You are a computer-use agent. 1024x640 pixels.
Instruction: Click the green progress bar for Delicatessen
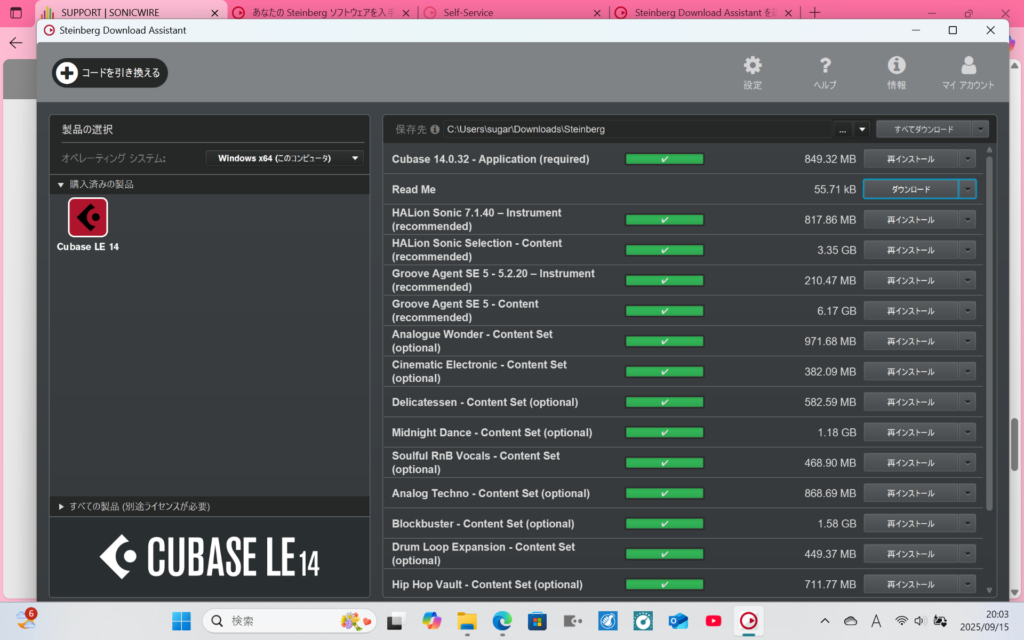click(x=664, y=402)
